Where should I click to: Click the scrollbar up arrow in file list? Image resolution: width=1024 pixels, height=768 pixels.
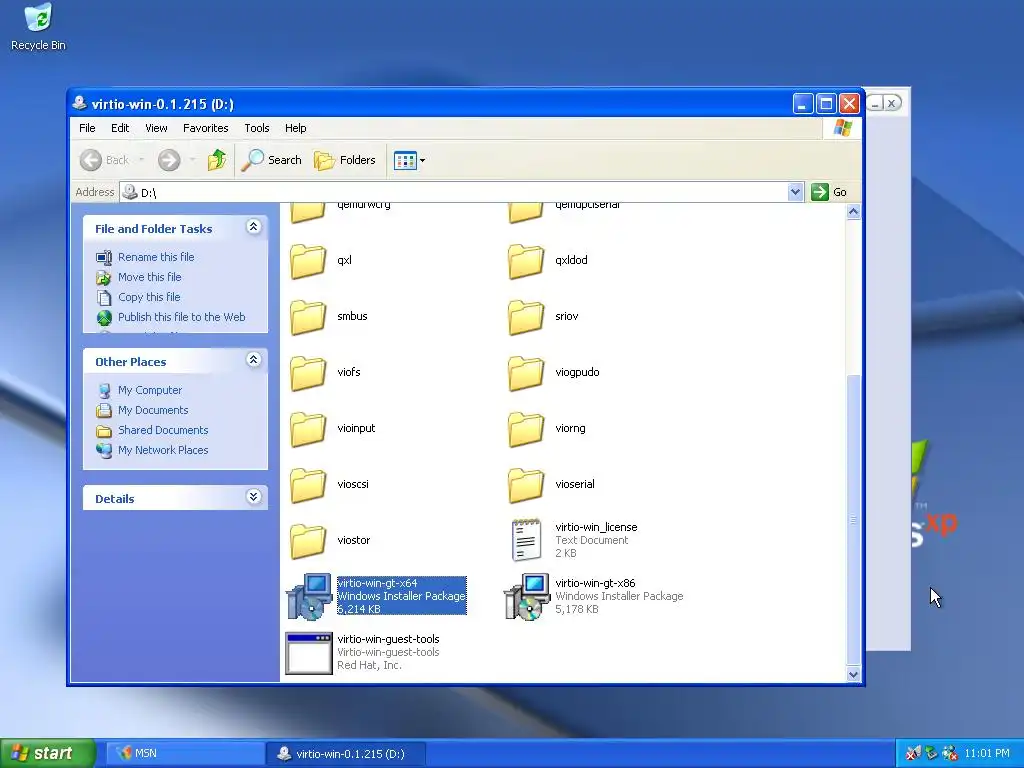(x=853, y=212)
